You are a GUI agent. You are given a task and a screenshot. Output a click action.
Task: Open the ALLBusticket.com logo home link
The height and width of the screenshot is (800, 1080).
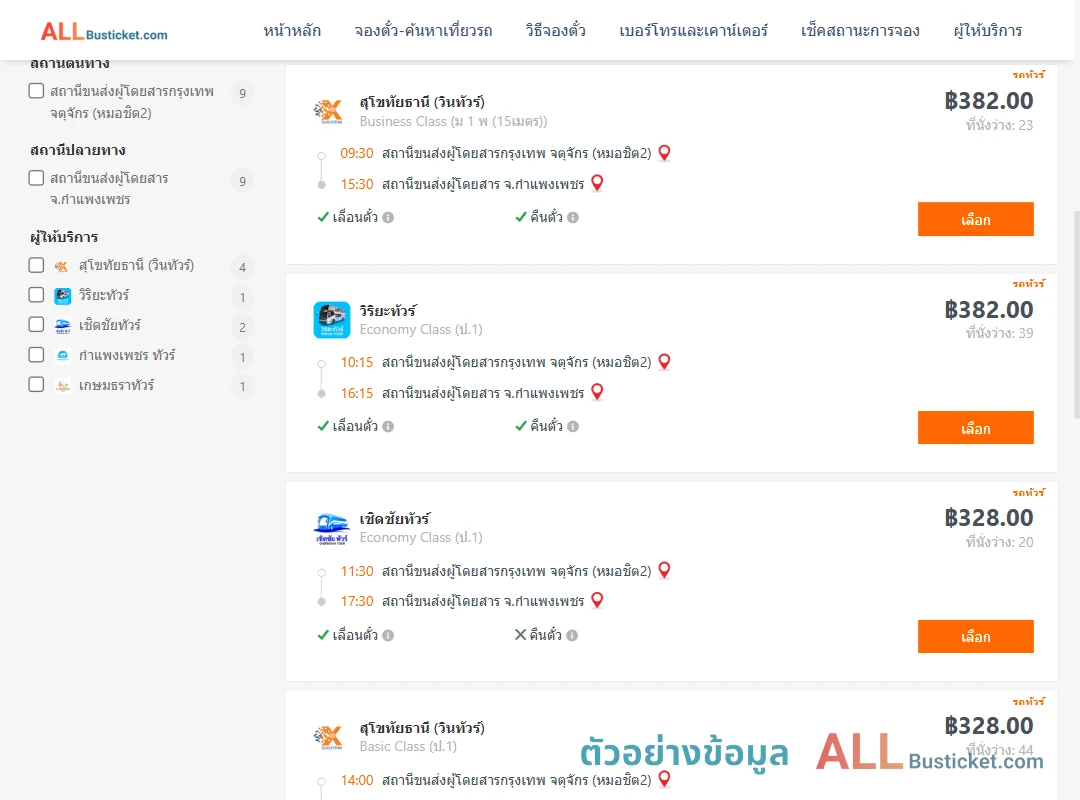point(104,32)
